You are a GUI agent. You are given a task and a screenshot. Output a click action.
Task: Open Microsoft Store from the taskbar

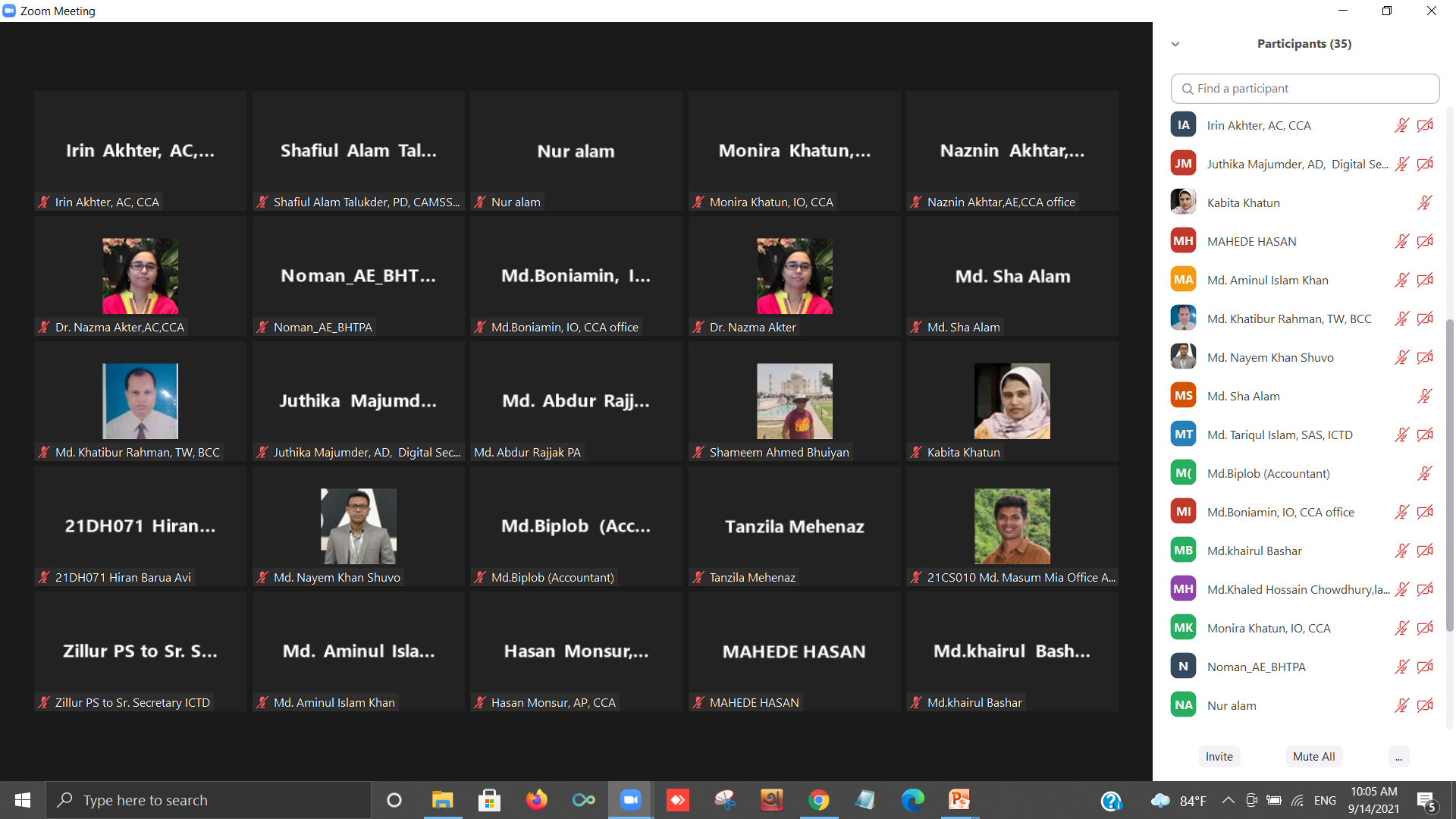(x=489, y=800)
